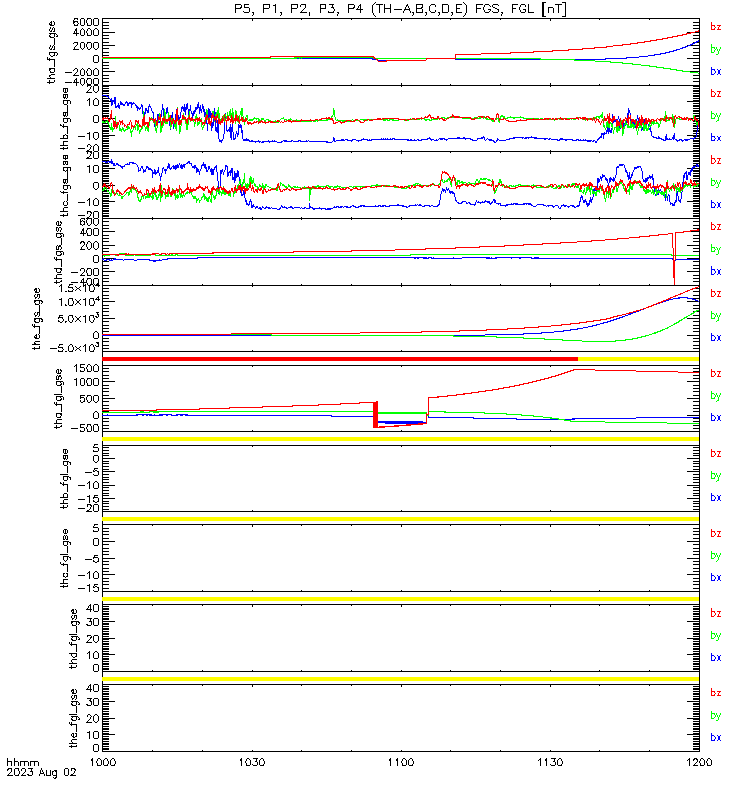The height and width of the screenshot is (800, 750).
Task: Click the bz legend label of tha_fgl_gse panel
Action: 716,373
